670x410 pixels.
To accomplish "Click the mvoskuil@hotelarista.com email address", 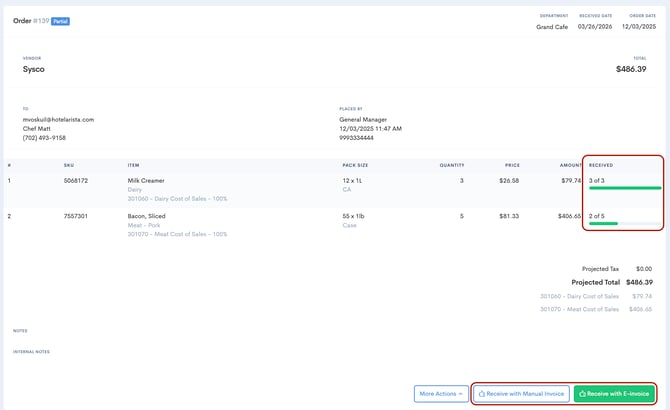I will click(58, 119).
